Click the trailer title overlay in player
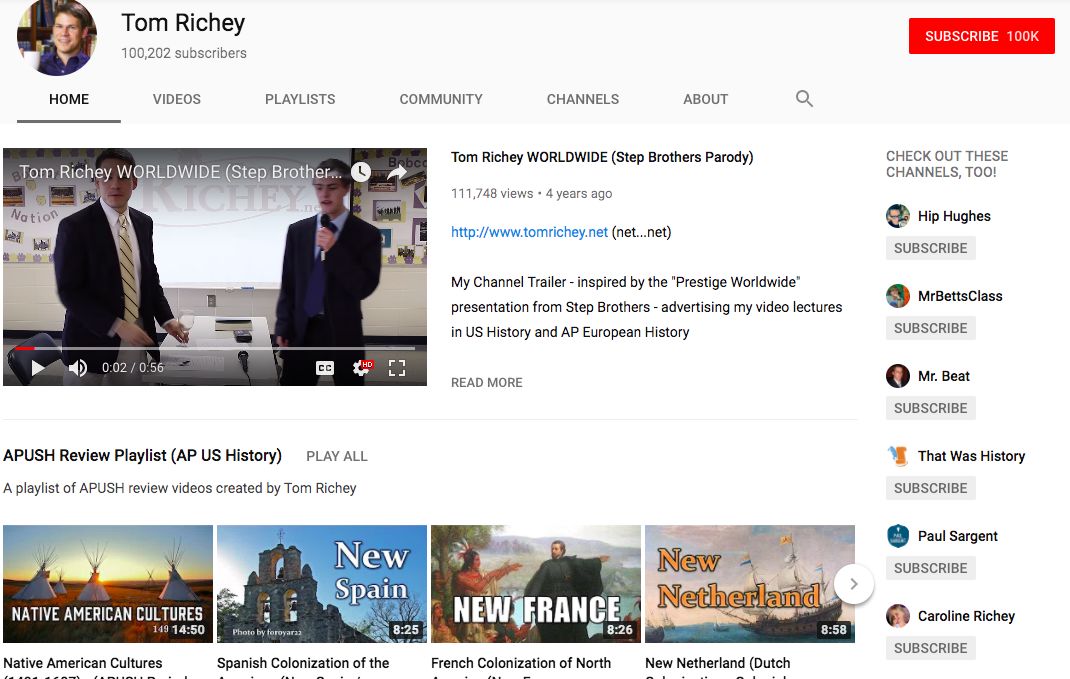The width and height of the screenshot is (1070, 679). coord(180,172)
